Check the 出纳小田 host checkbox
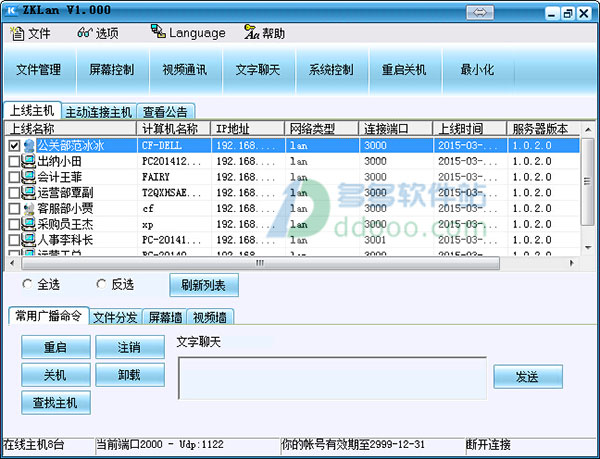This screenshot has height=459, width=600. click(x=14, y=161)
